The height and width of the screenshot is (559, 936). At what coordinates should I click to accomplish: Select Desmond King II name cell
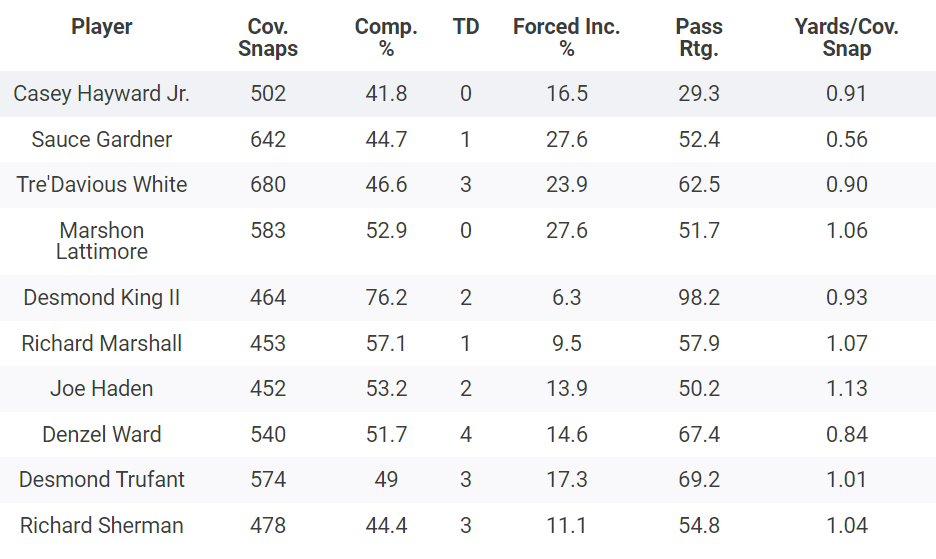pos(102,298)
